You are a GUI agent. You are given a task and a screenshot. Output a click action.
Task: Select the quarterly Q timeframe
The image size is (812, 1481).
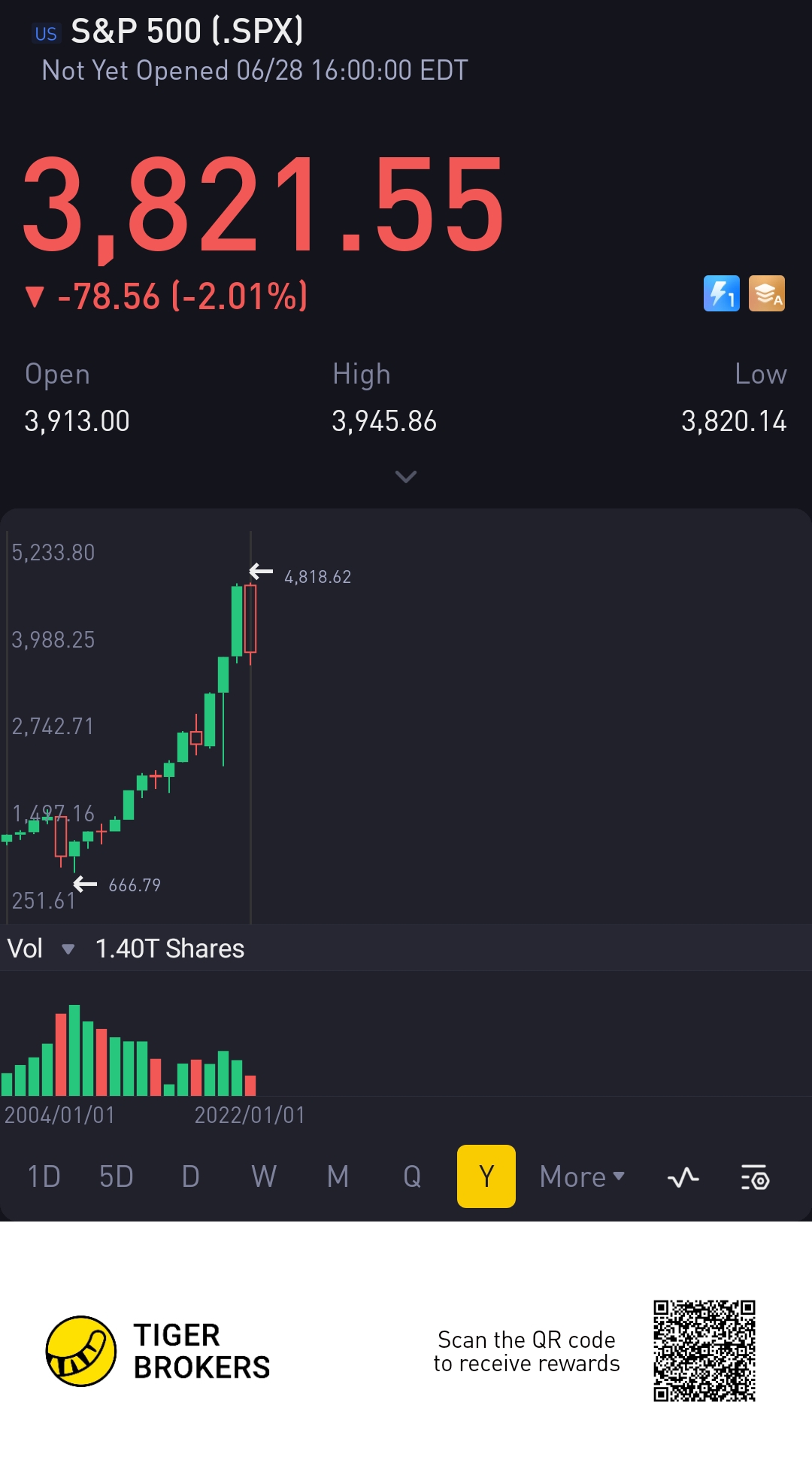point(412,1177)
